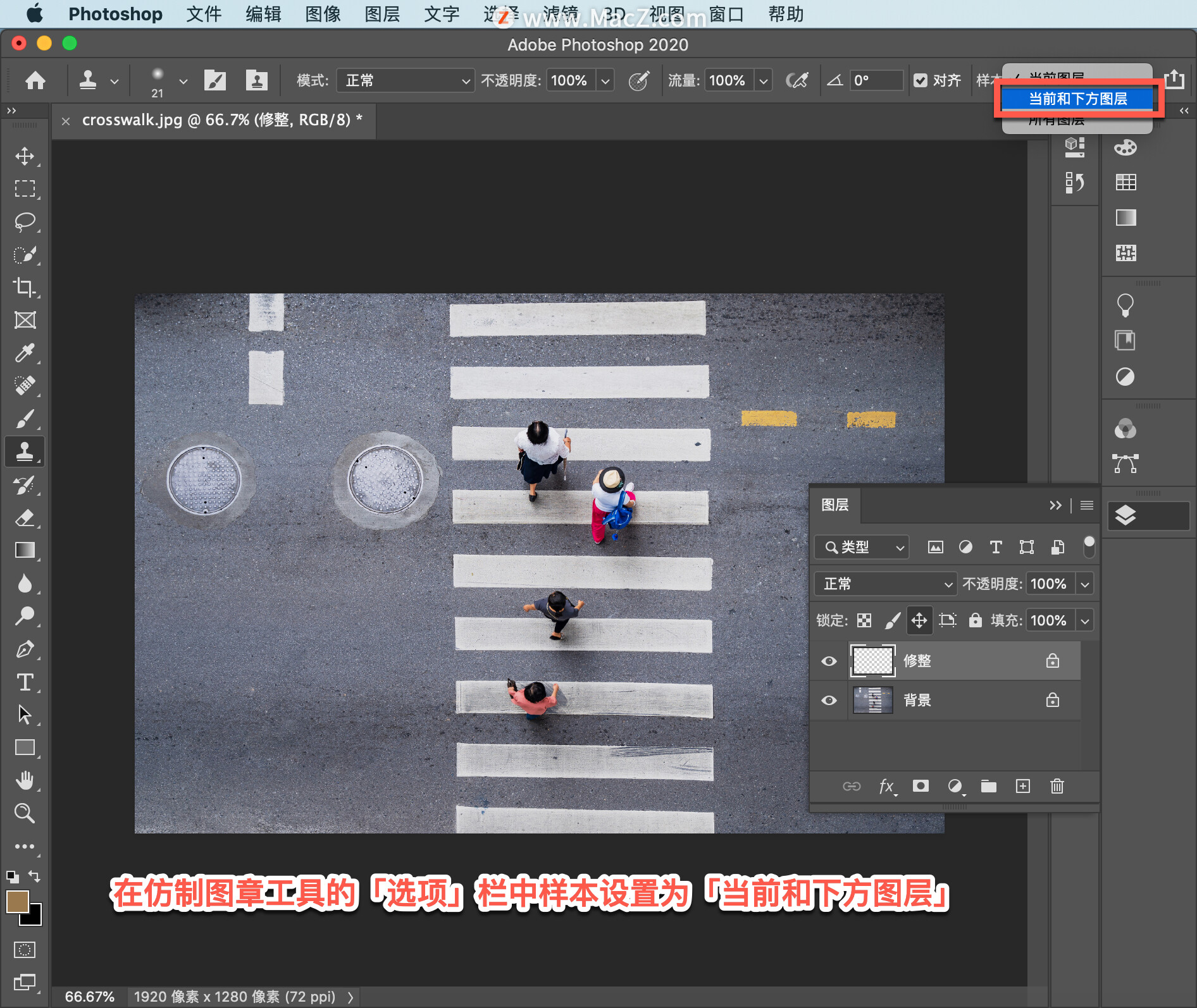
Task: Select the Crop tool
Action: pos(25,287)
